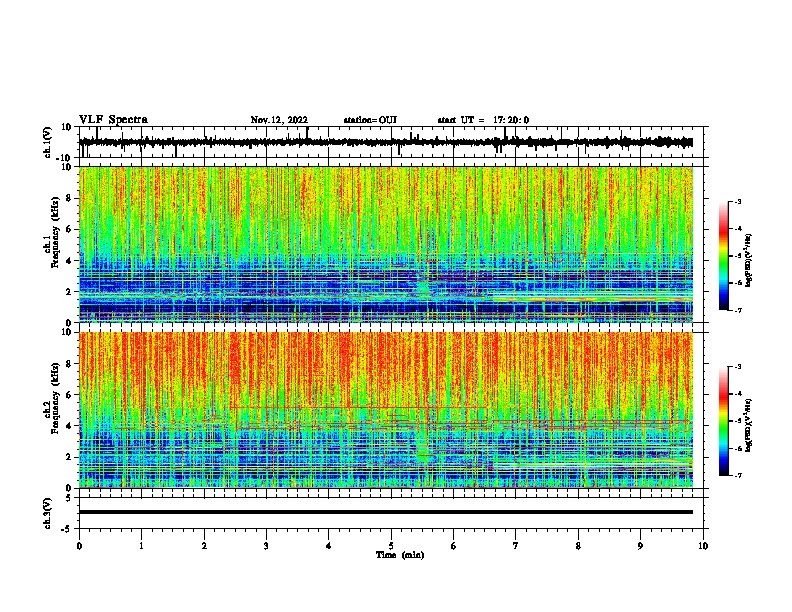The width and height of the screenshot is (792, 612).
Task: Click the "8" kHz tick on ch.1 spectrogram axis
Action: 69,198
